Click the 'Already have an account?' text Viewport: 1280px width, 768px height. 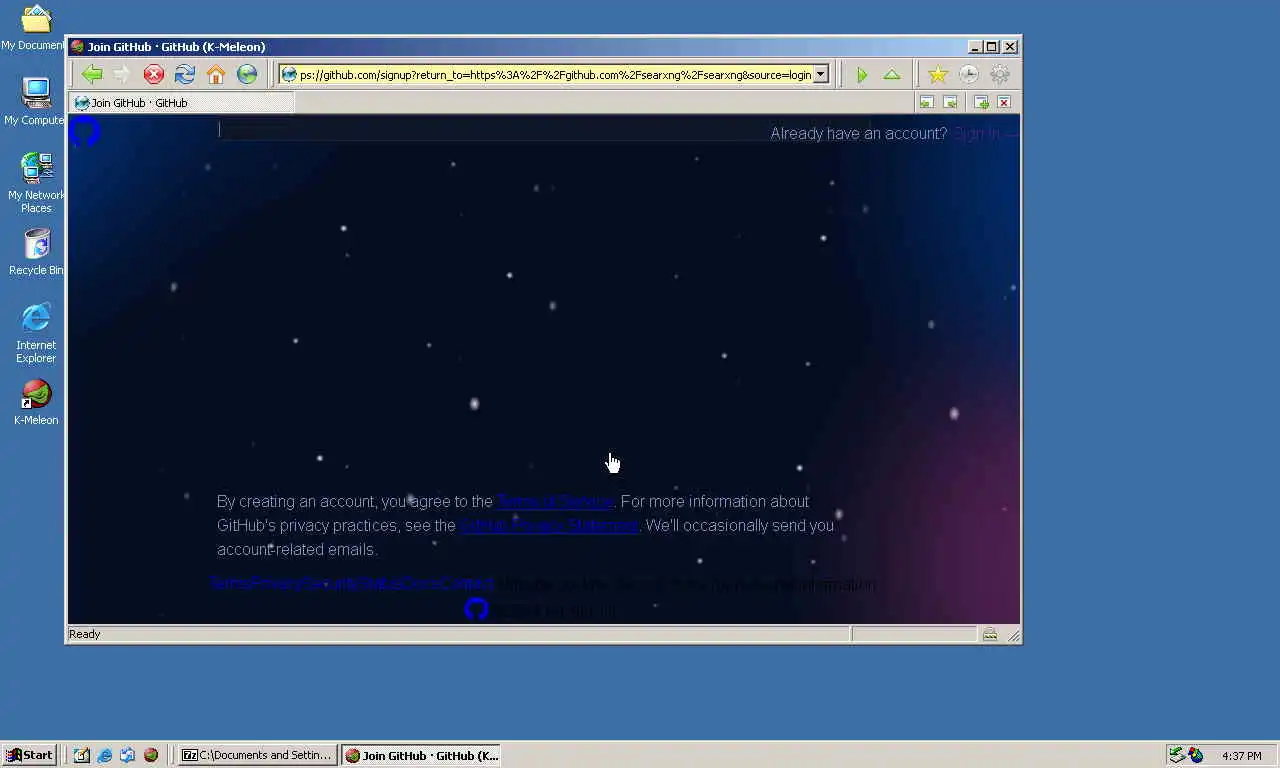click(858, 133)
